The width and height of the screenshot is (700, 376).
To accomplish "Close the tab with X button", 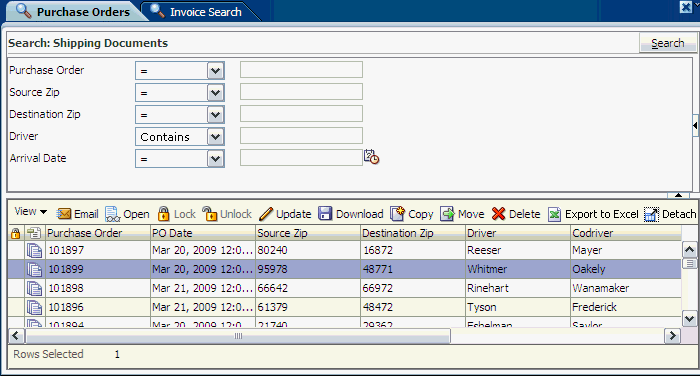I will coord(686,7).
